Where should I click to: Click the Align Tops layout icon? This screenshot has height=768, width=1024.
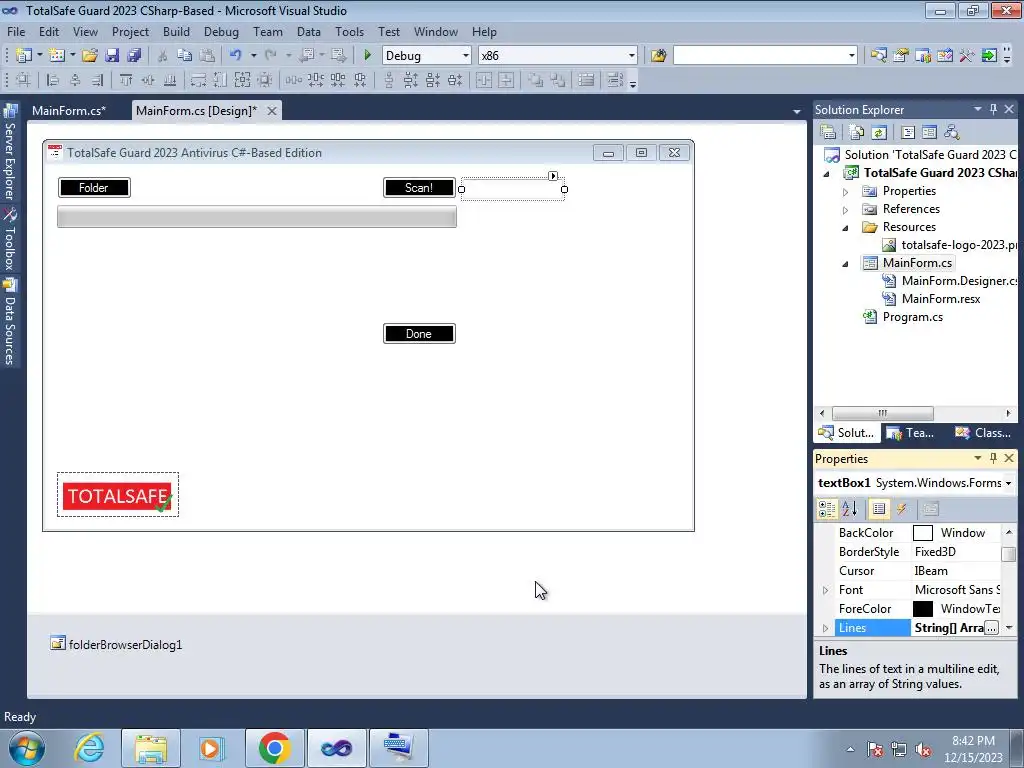coord(125,80)
